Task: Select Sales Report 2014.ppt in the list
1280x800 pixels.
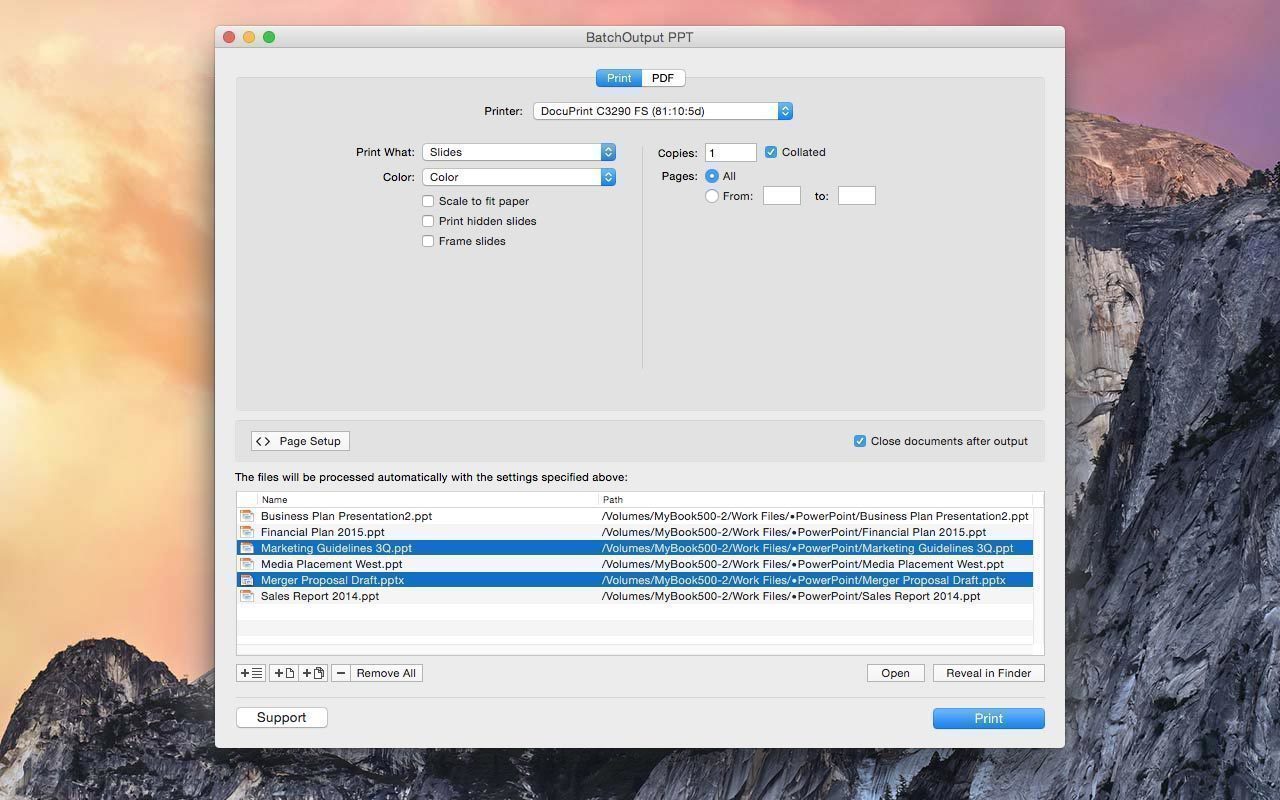Action: pos(320,596)
